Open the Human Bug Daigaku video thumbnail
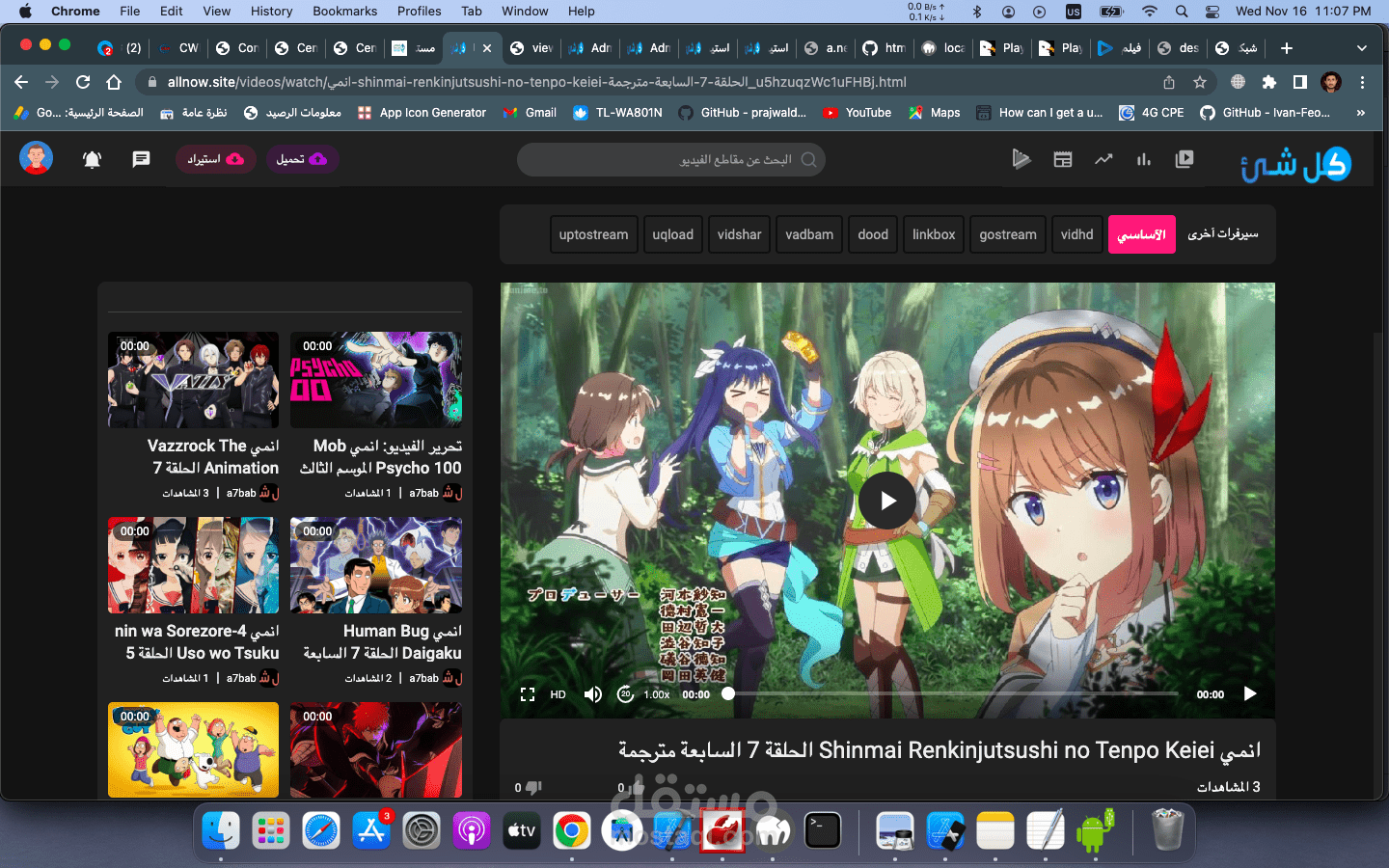Image resolution: width=1389 pixels, height=868 pixels. (376, 565)
